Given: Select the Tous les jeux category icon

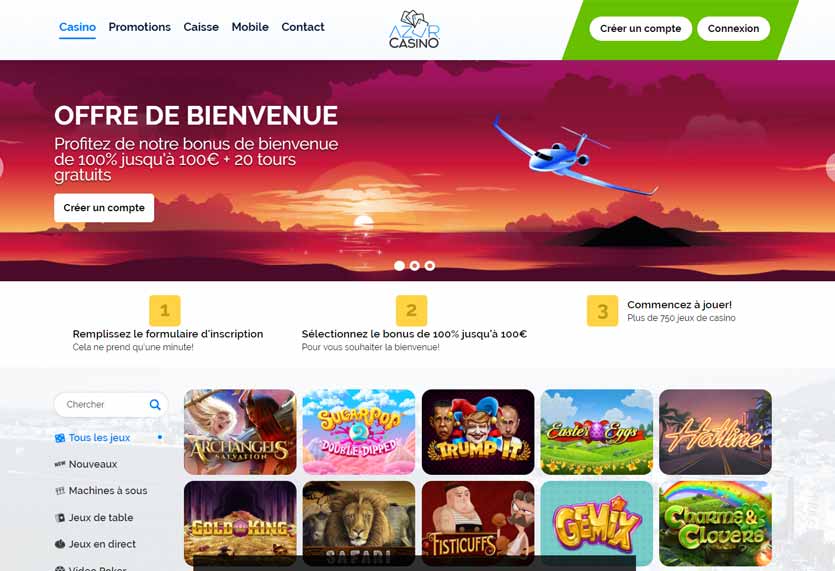Looking at the screenshot, I should pos(60,438).
